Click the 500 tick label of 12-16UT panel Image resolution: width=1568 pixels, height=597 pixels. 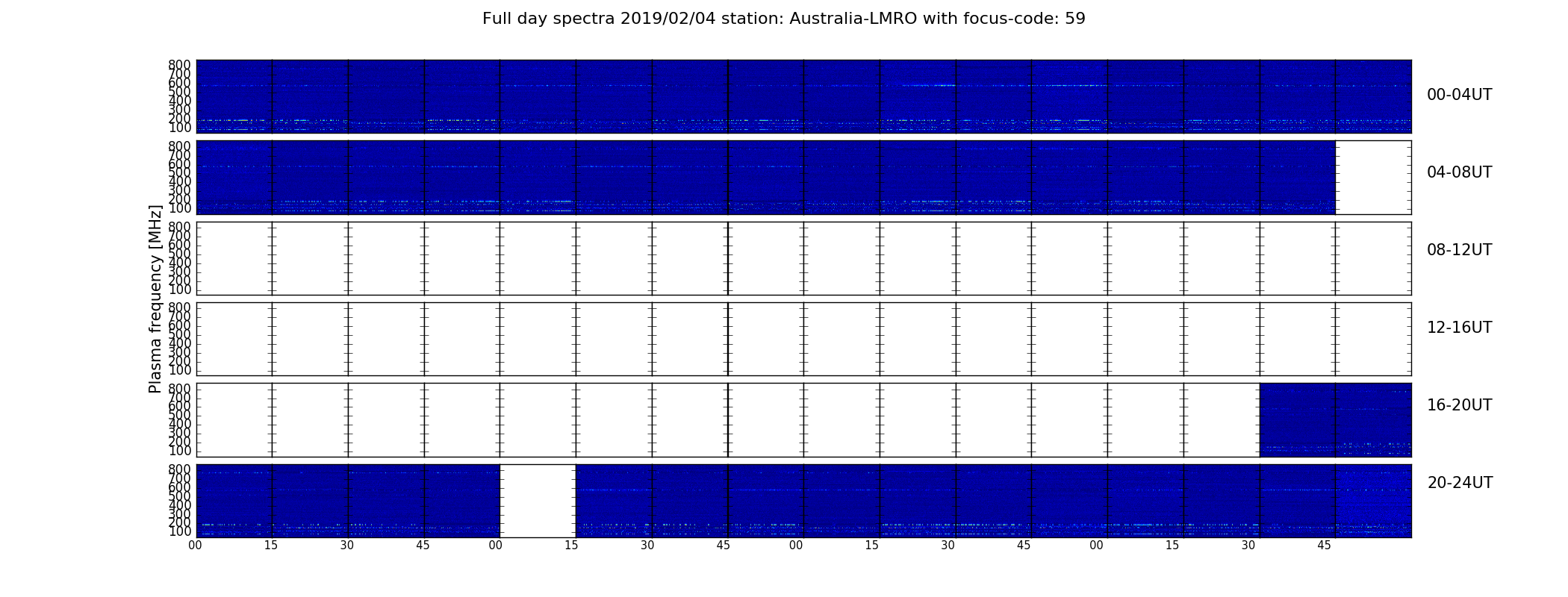tap(180, 334)
